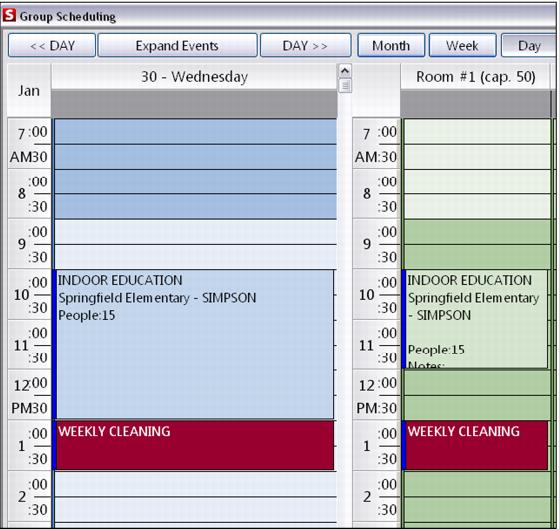Select the 9:30 slot on Wednesday

[195, 257]
